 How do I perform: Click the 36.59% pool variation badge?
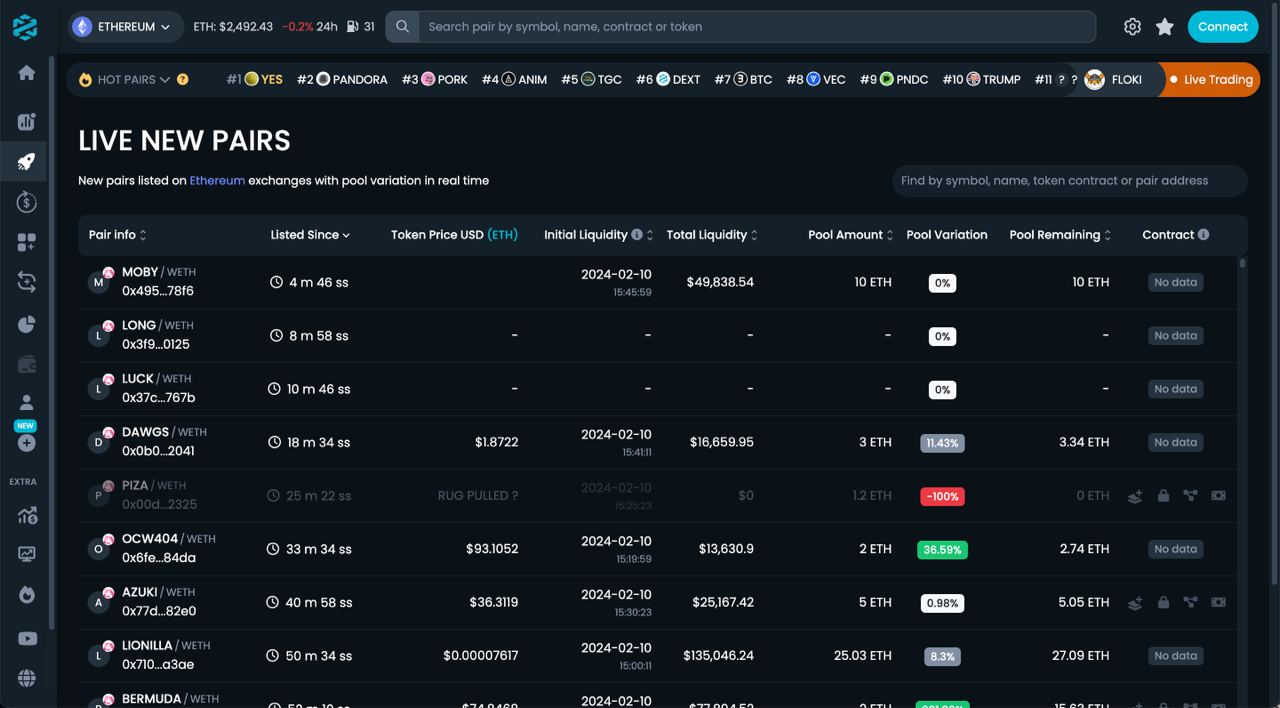[942, 549]
